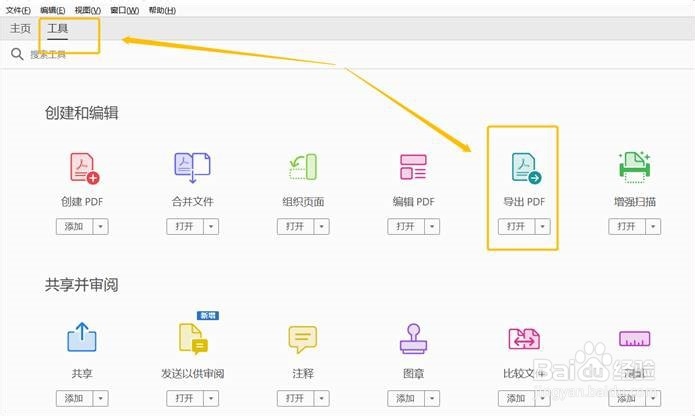Expand dropdown arrow under 导出 PDF
Viewport: 695px width, 416px height.
(543, 226)
